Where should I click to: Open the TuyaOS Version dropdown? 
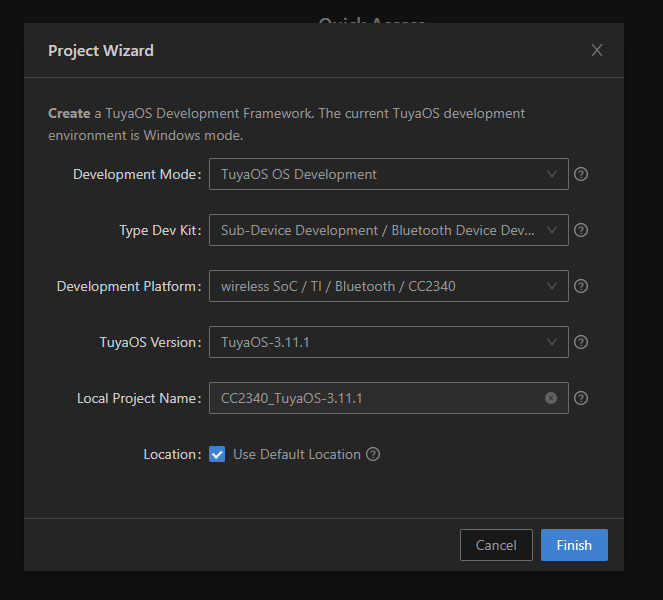tap(389, 342)
